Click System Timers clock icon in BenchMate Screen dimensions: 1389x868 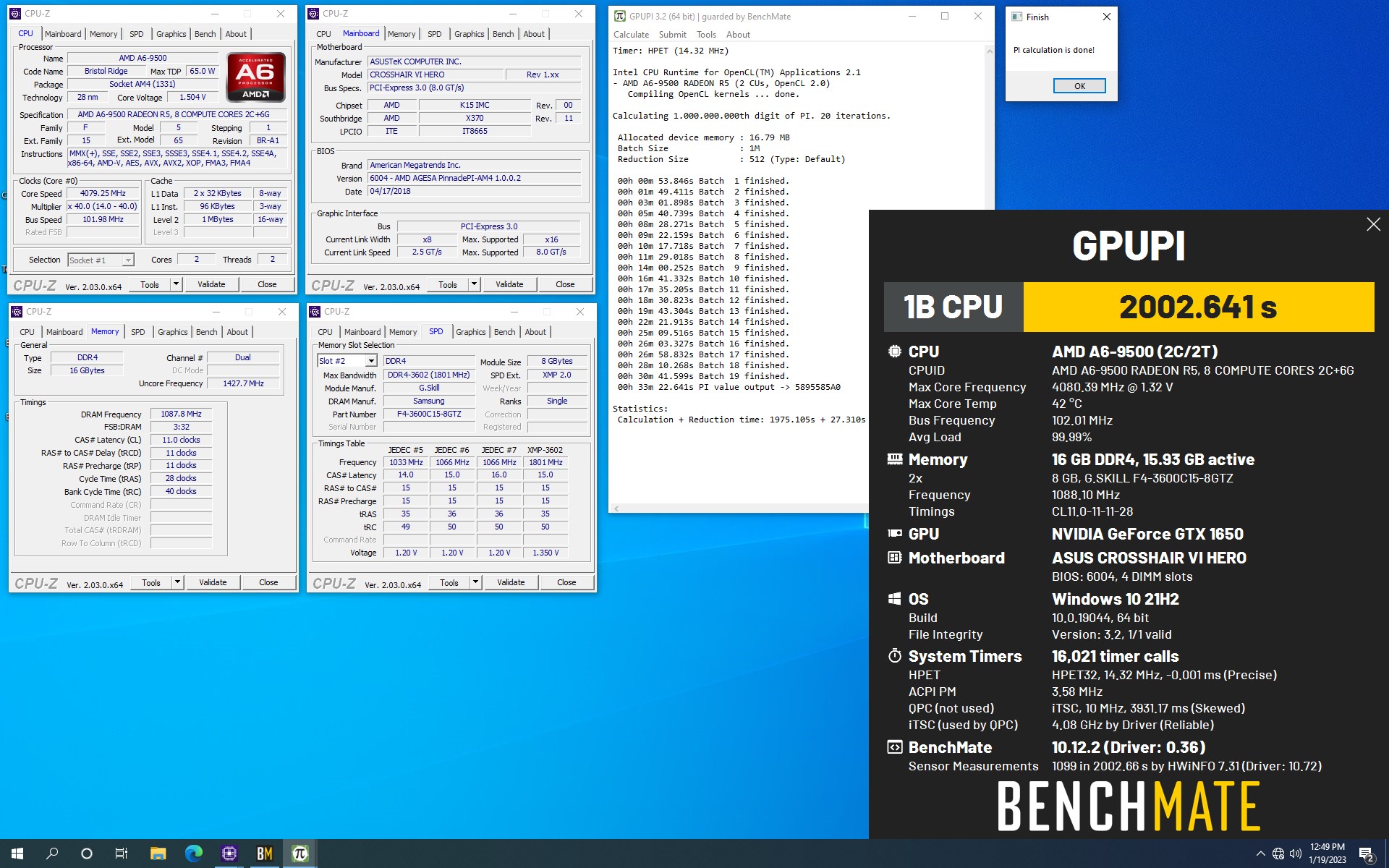(895, 656)
